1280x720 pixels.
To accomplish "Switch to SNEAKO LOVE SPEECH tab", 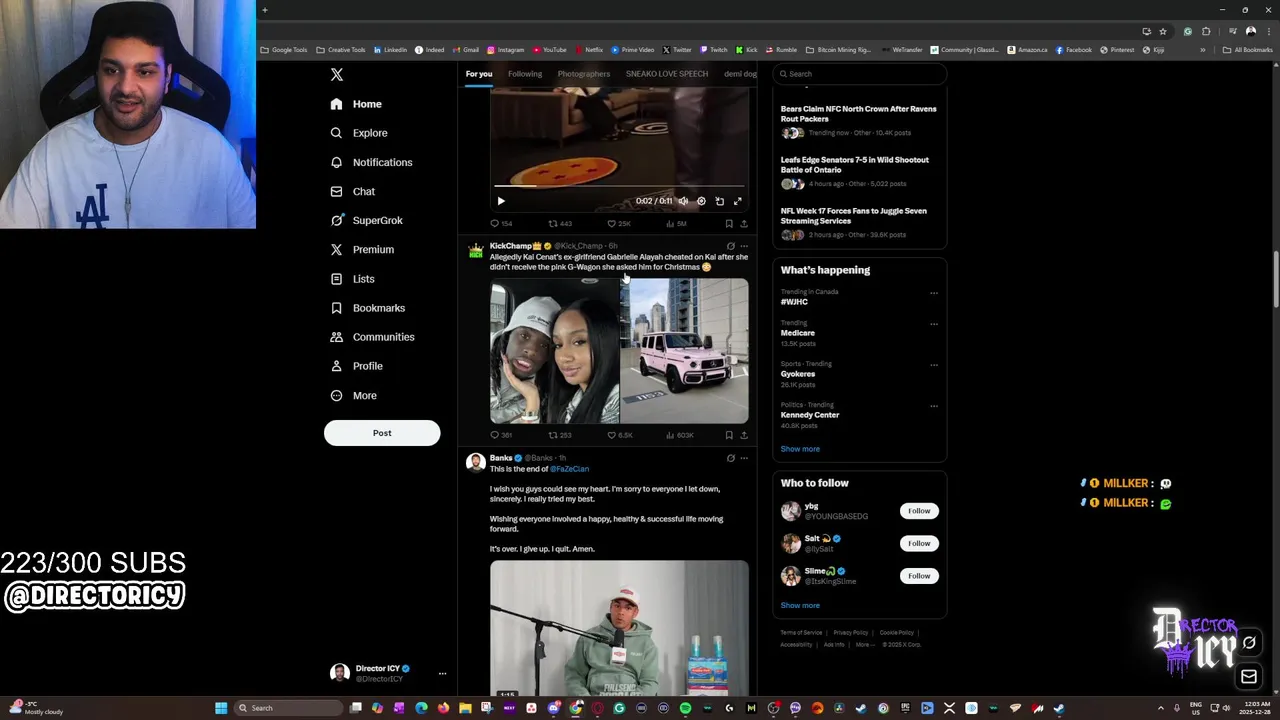I will click(667, 74).
